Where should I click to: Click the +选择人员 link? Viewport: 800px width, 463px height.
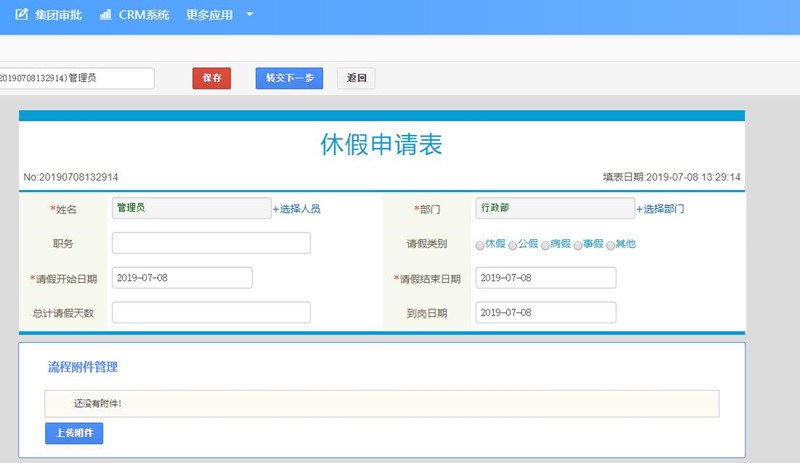(x=296, y=209)
